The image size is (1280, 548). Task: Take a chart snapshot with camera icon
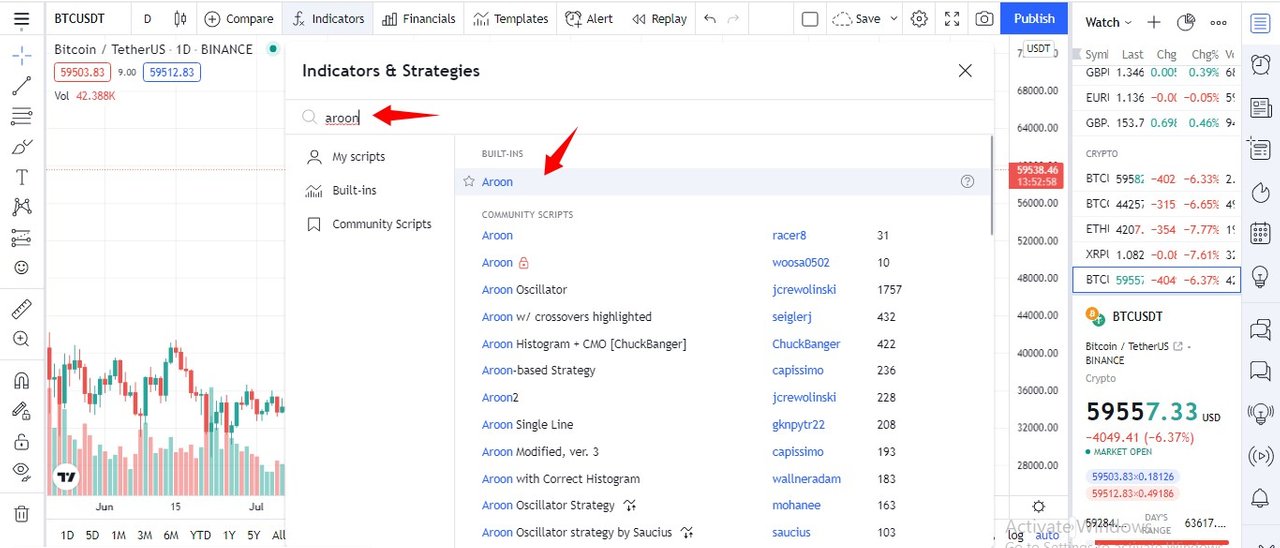point(985,19)
